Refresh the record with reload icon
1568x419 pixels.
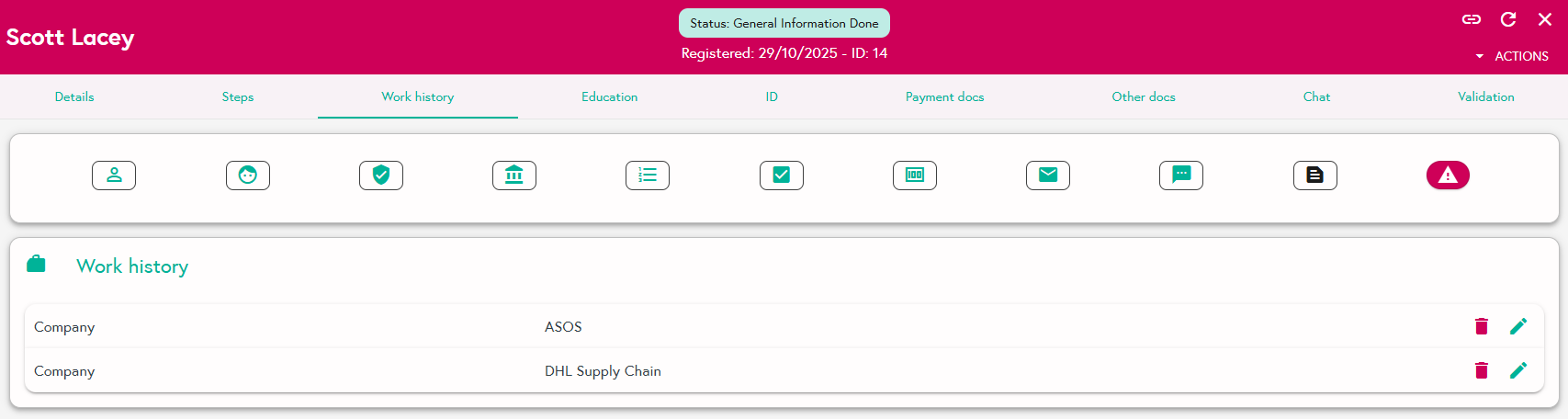coord(1508,19)
